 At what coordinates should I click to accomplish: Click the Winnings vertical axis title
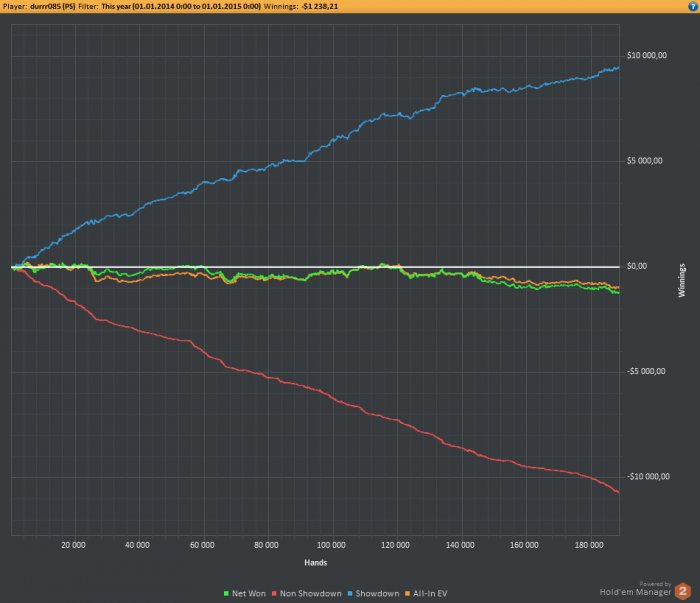[x=682, y=280]
